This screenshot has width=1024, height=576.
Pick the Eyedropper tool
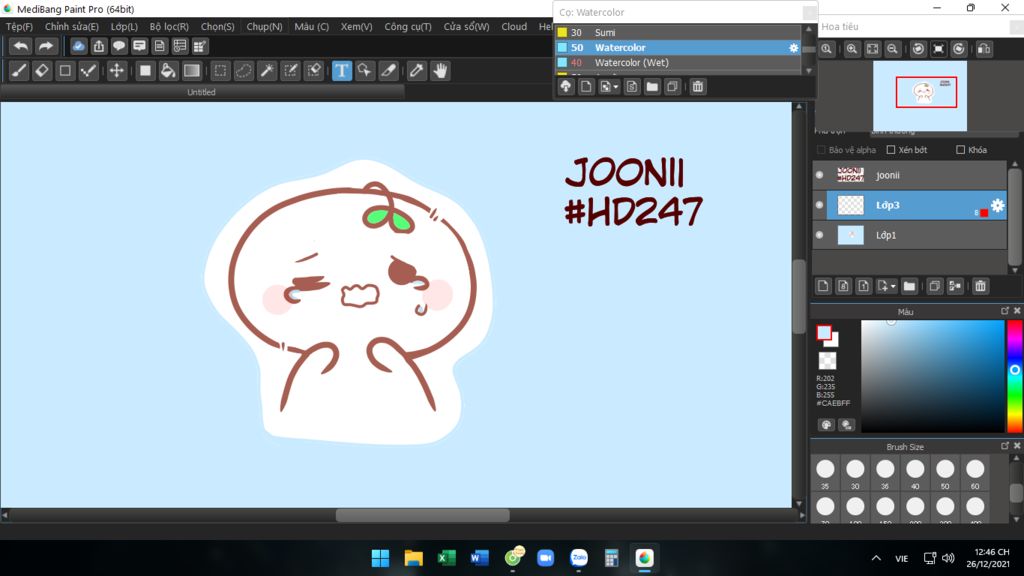(x=416, y=71)
